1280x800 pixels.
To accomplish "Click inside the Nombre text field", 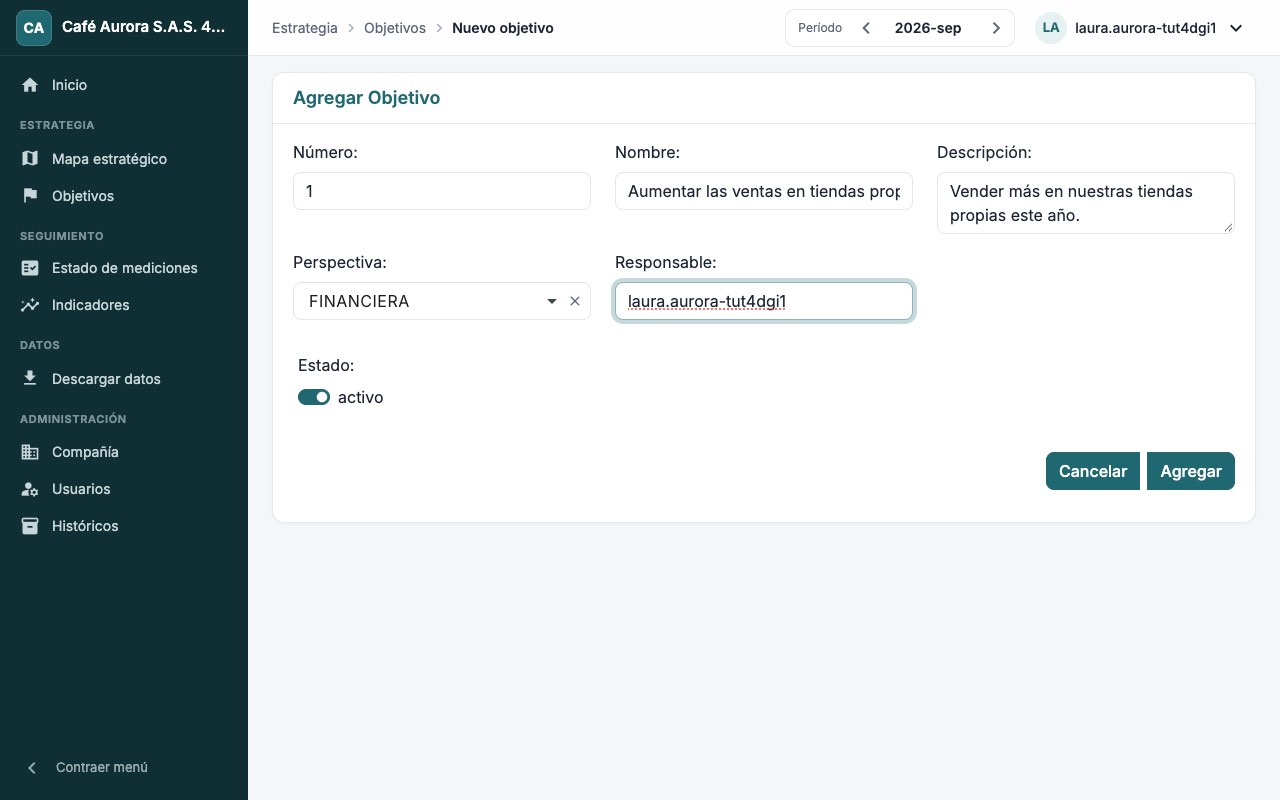I will (764, 191).
